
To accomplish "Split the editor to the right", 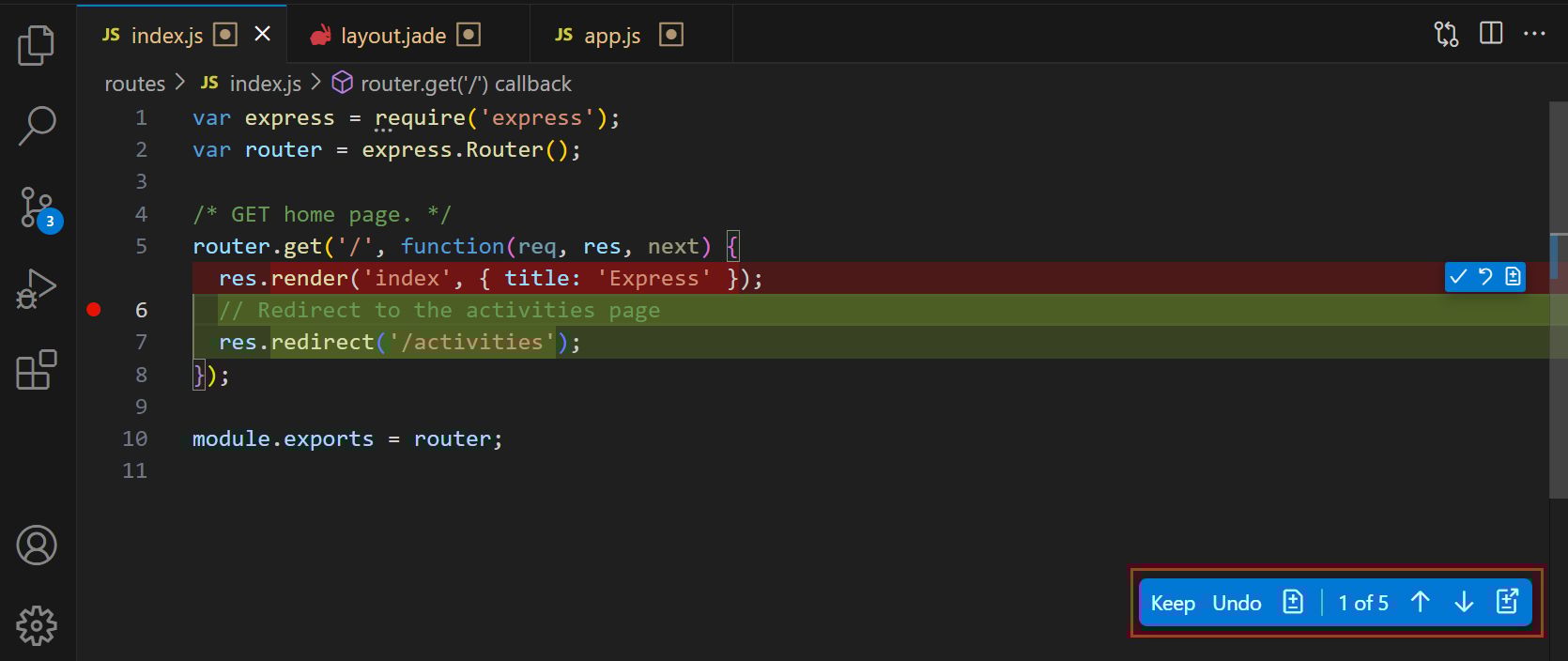I will coord(1491,34).
